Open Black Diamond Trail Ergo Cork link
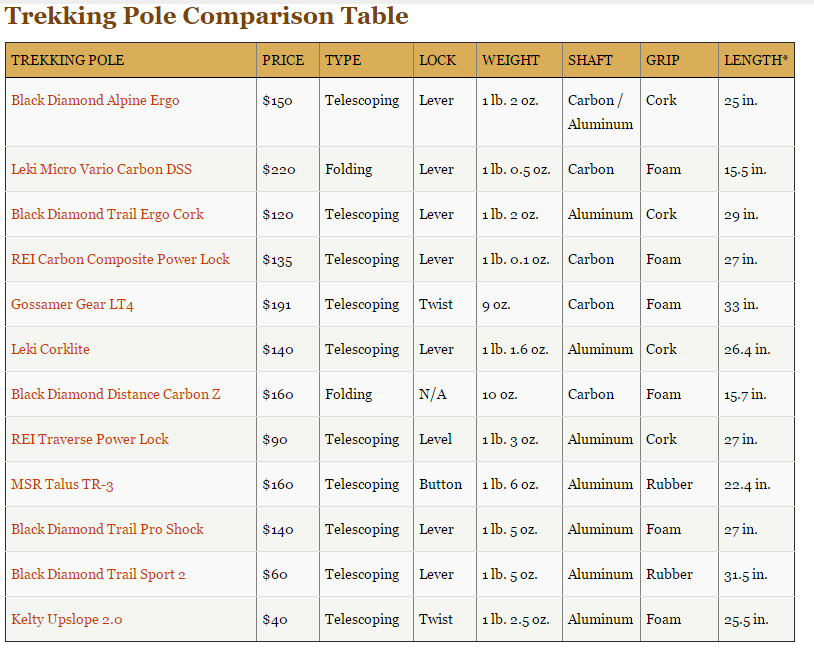 [x=107, y=214]
